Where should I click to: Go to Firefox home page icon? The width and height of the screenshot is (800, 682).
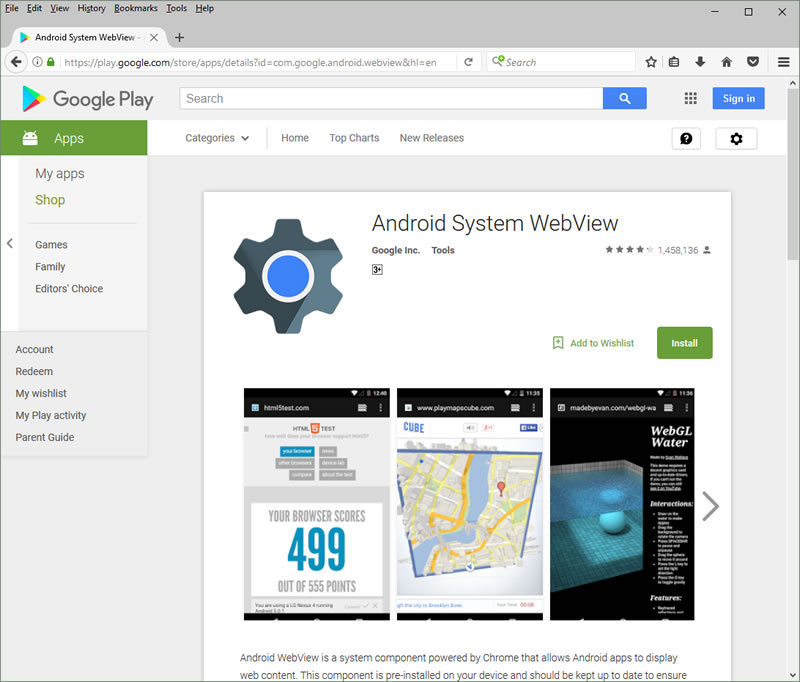point(727,62)
